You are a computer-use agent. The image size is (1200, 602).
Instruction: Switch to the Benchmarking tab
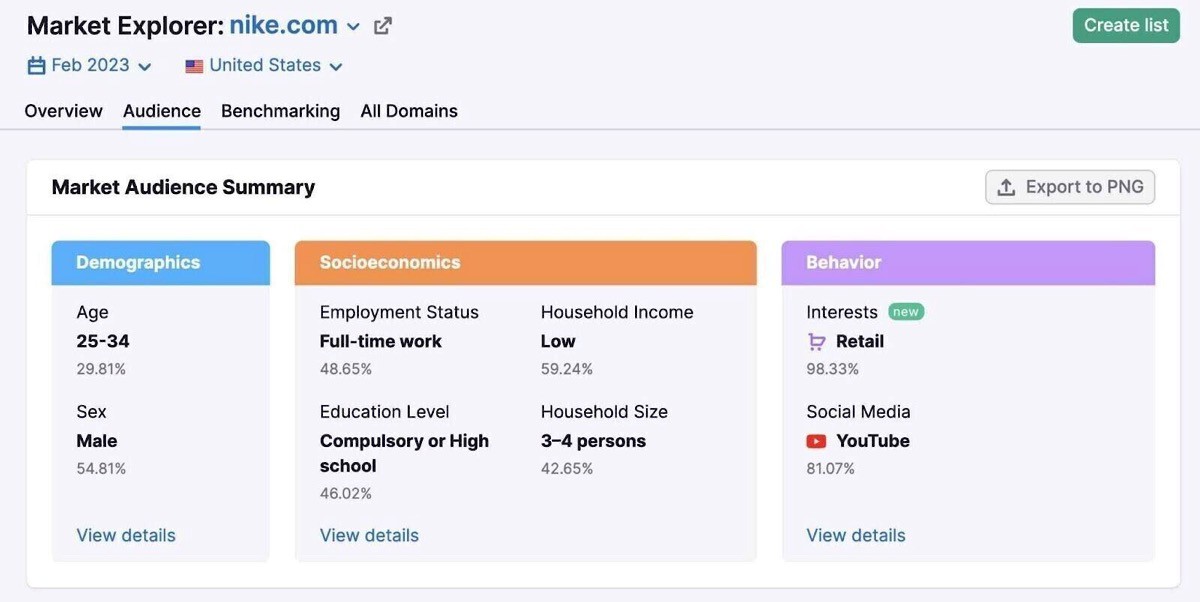[280, 111]
